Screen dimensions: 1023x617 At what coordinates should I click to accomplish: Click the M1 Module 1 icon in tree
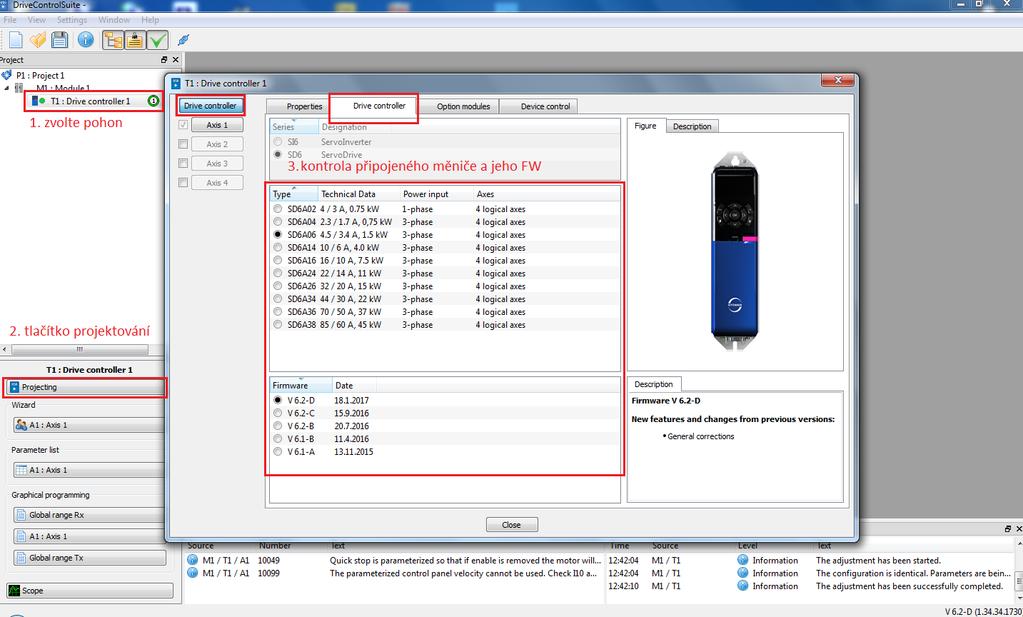pyautogui.click(x=19, y=88)
